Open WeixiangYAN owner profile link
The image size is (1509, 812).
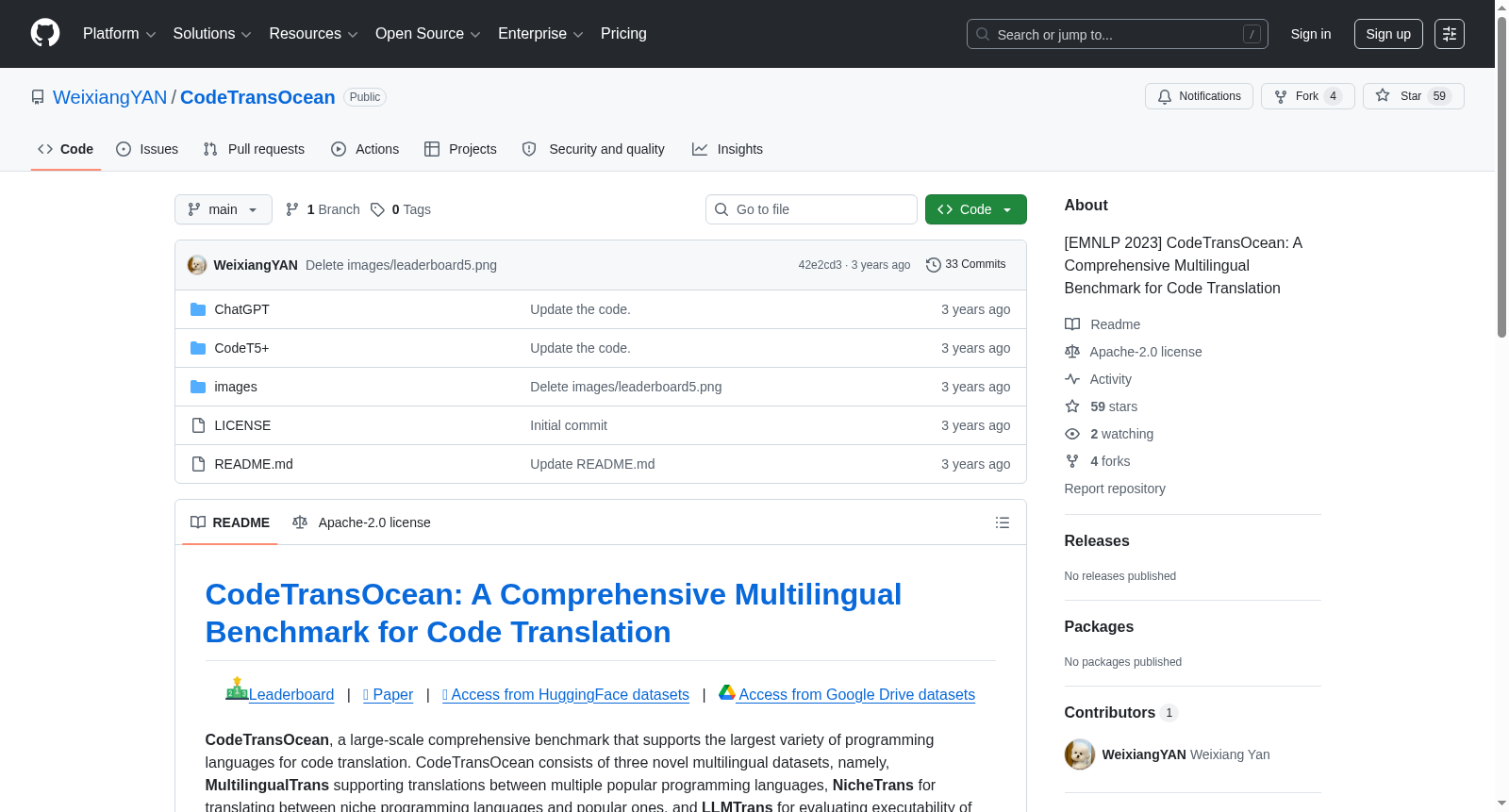tap(109, 97)
